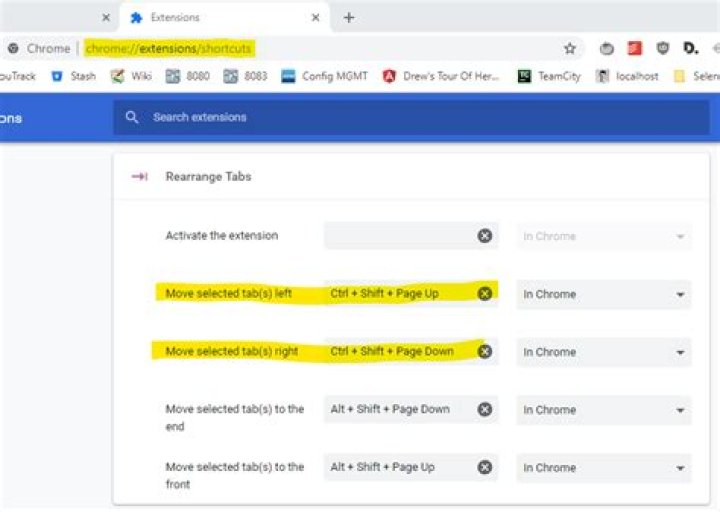Click the Stash bookmark shield icon
Screen dimensions: 720x512
click(57, 76)
